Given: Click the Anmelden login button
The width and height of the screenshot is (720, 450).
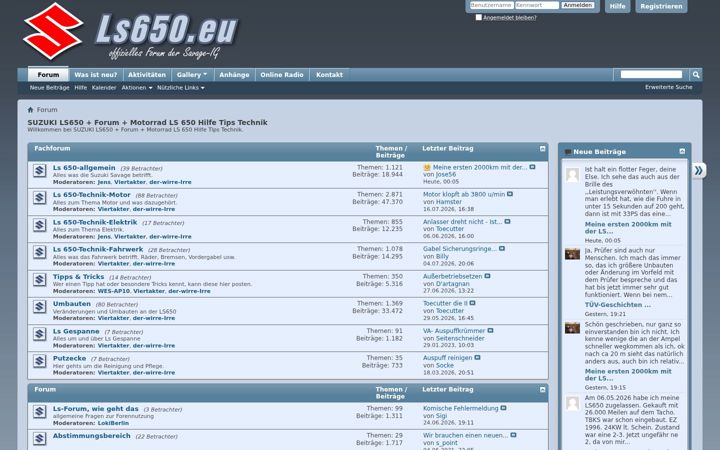Looking at the screenshot, I should (x=578, y=6).
